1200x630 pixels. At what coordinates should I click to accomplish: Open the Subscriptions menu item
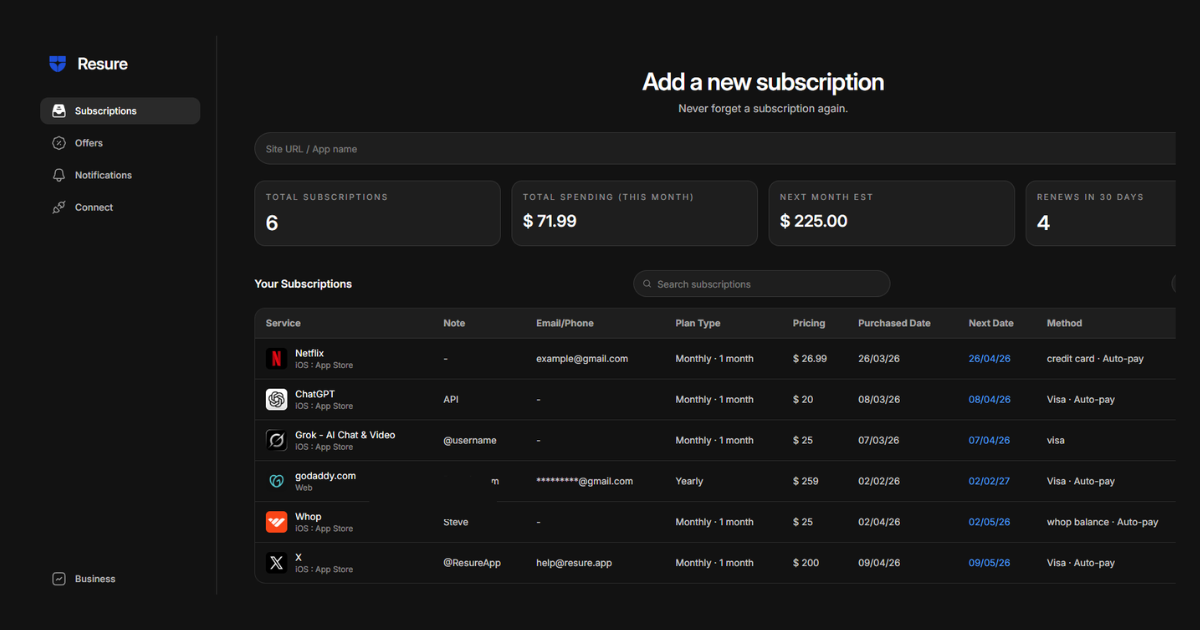coord(120,111)
